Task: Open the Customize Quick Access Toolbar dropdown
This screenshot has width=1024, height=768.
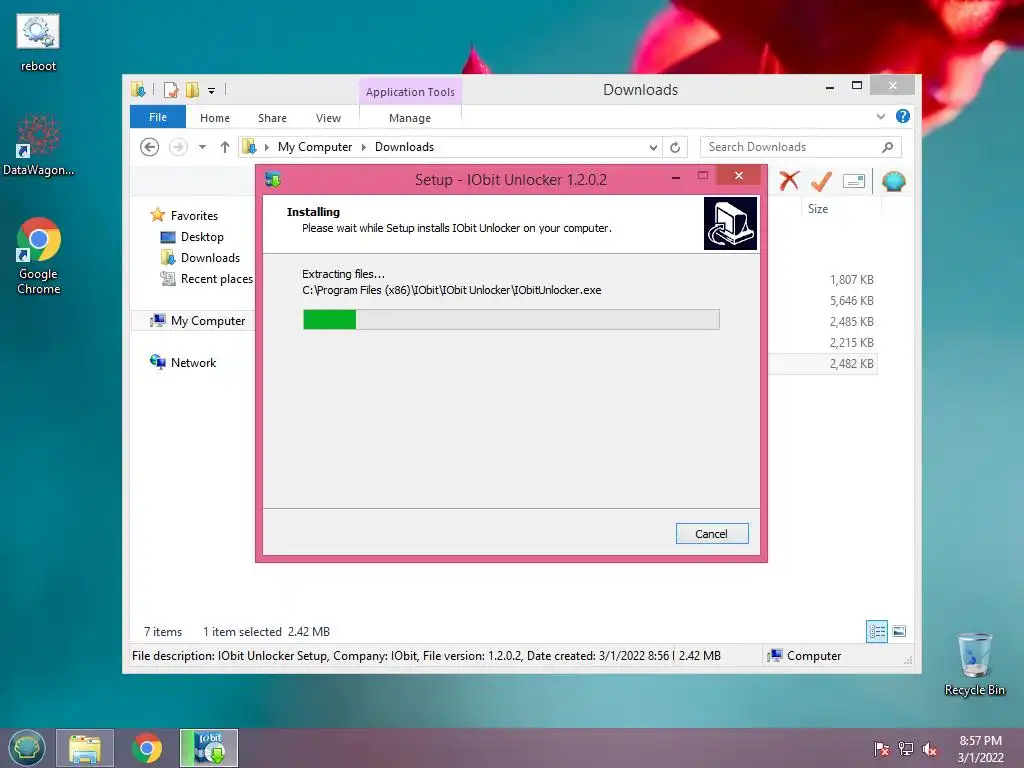Action: pos(212,90)
